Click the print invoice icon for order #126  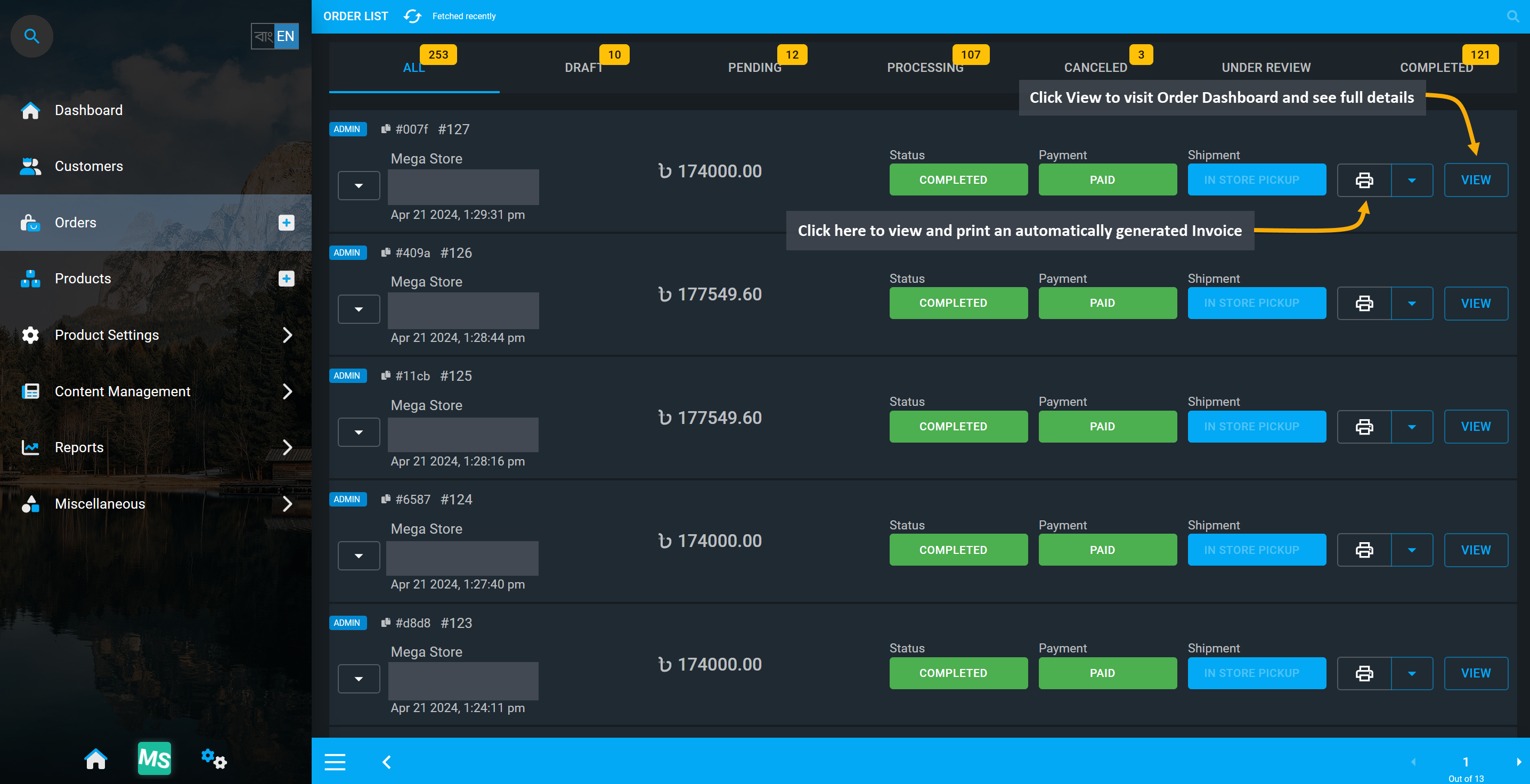coord(1363,303)
